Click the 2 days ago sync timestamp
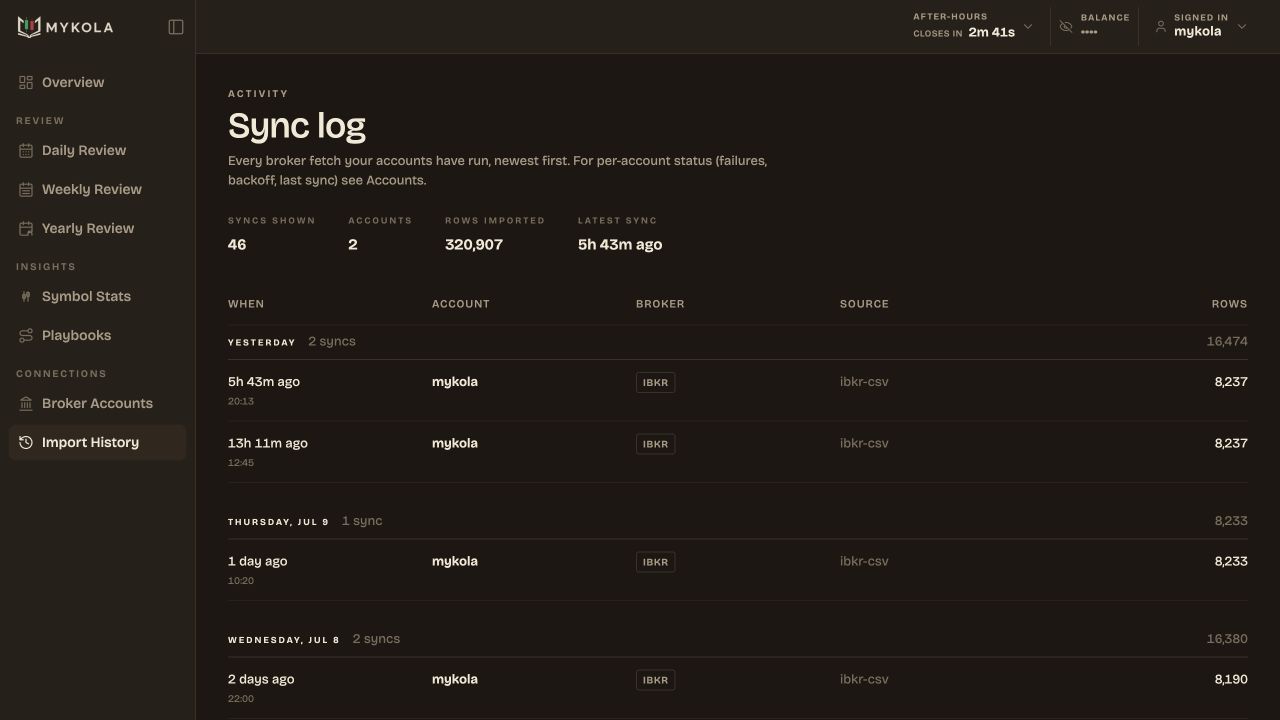Image resolution: width=1280 pixels, height=720 pixels. 261,679
